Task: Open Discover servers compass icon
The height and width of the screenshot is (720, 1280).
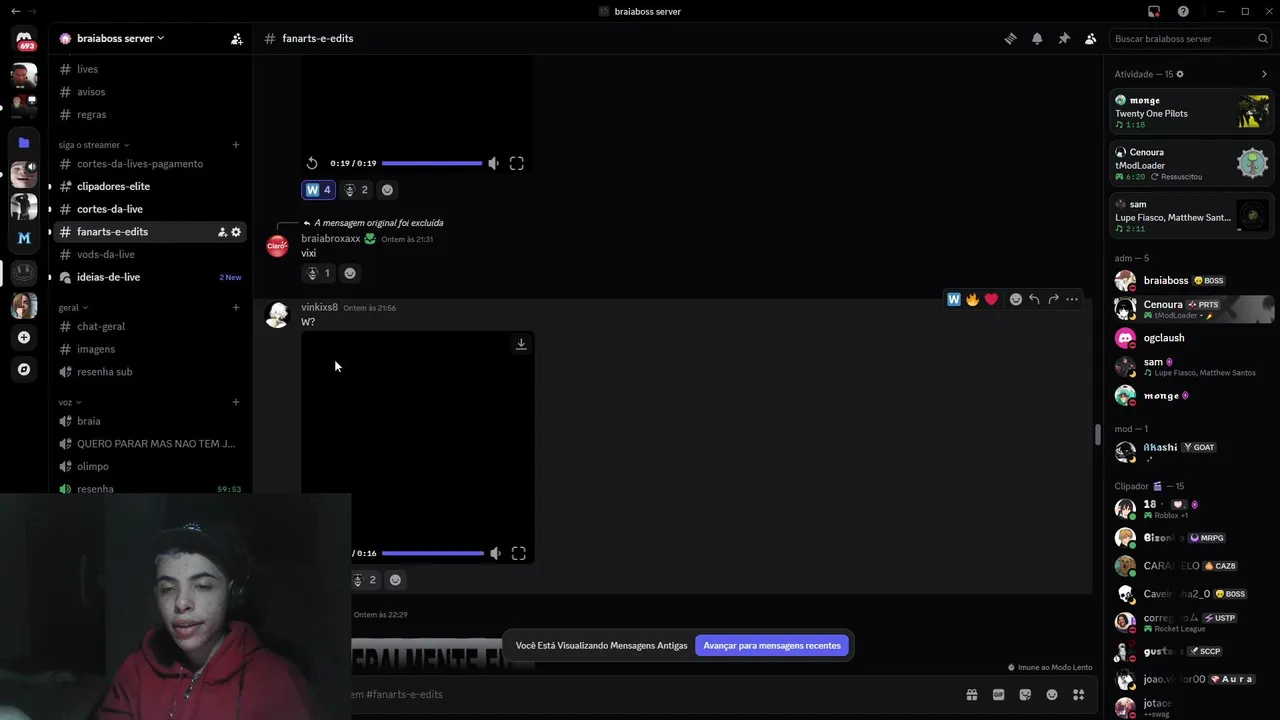Action: pos(24,369)
